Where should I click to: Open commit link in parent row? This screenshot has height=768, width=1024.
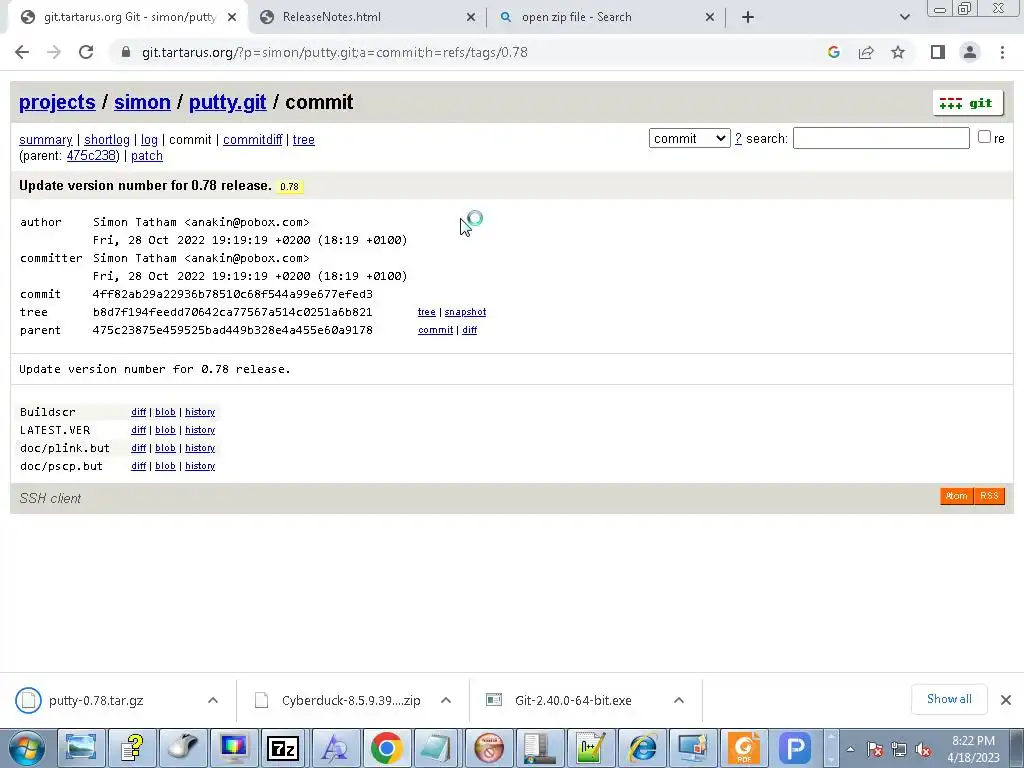click(x=436, y=330)
